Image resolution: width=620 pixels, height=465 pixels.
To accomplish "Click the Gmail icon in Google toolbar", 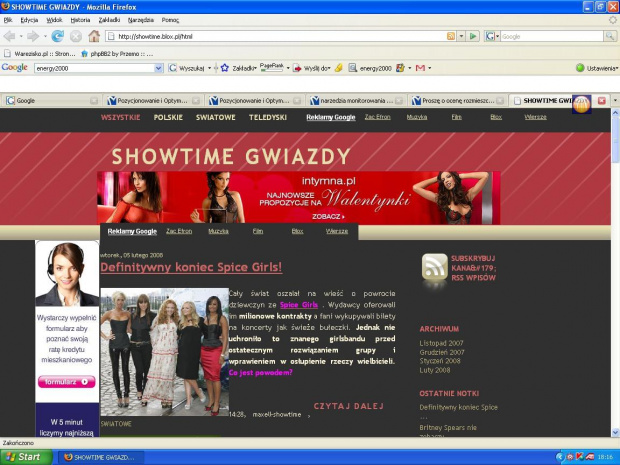I will click(x=421, y=68).
